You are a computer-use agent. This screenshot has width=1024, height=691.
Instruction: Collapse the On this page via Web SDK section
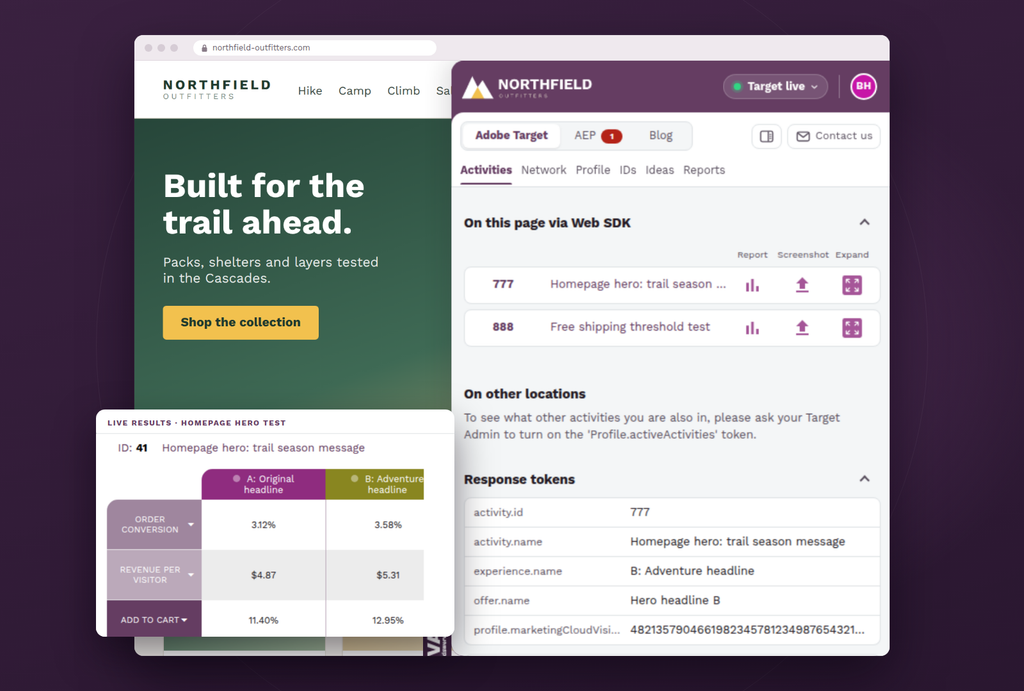(x=864, y=222)
